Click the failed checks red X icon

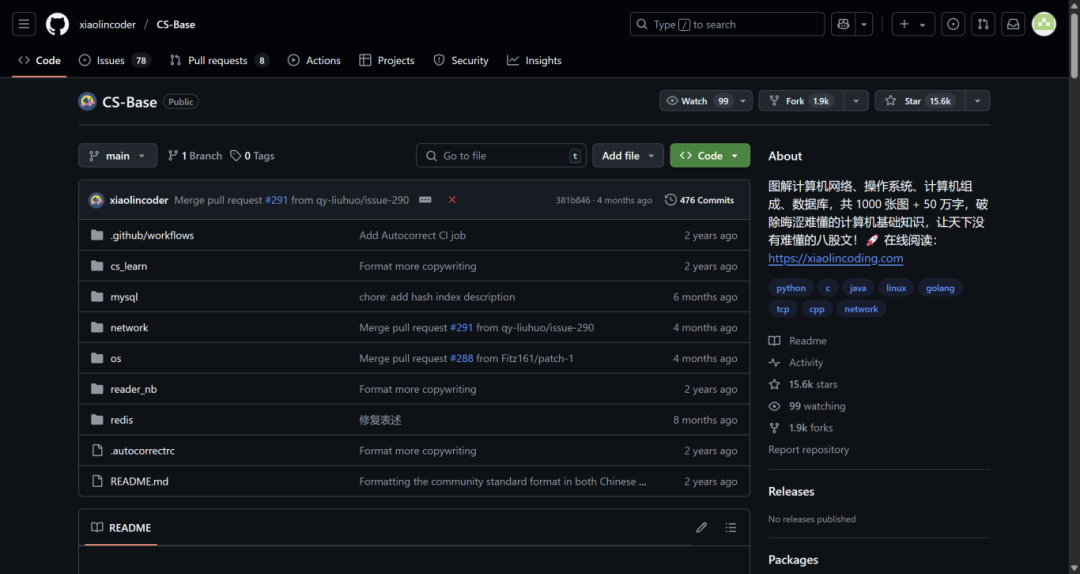pos(452,200)
